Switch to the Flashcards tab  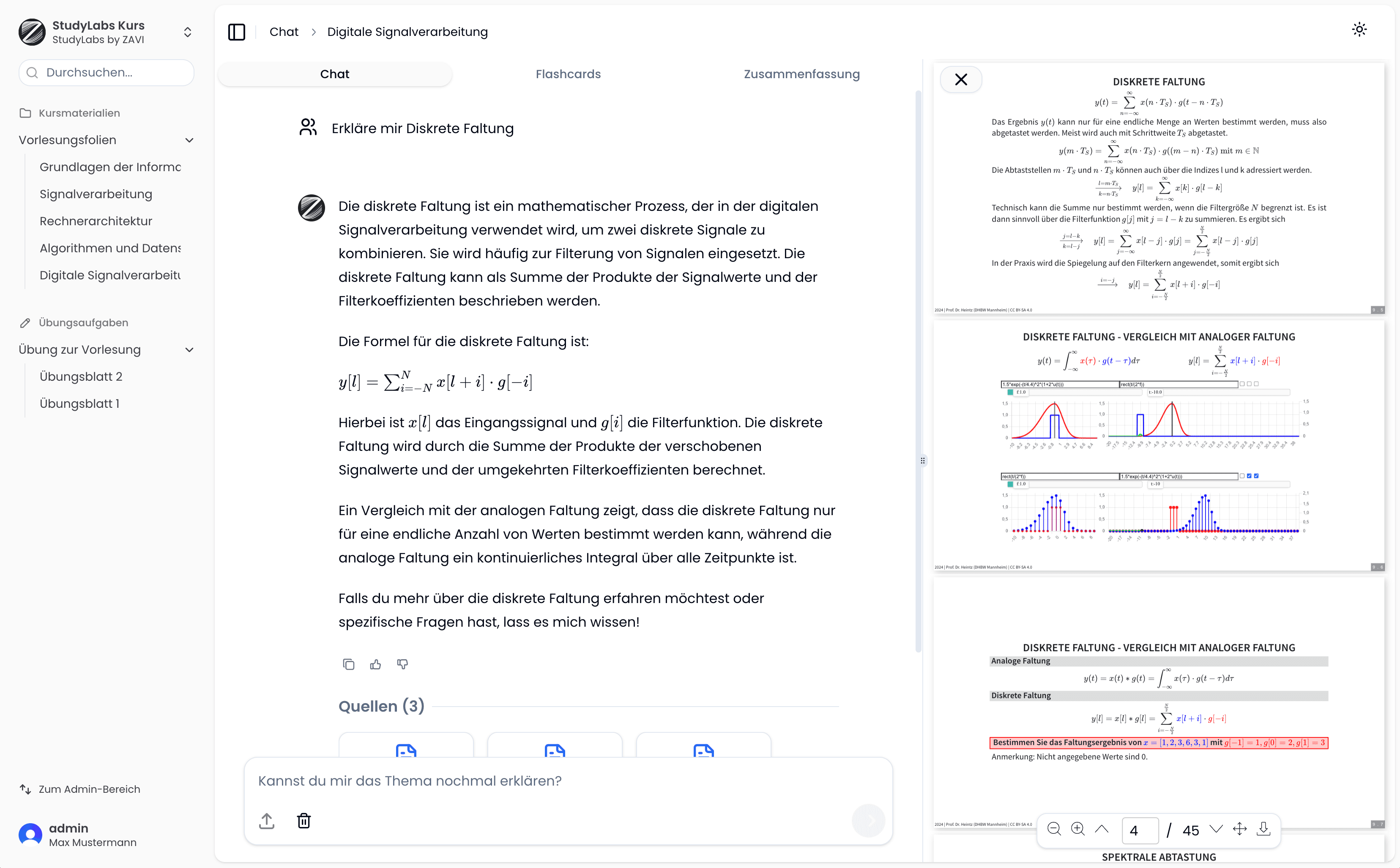(x=567, y=74)
